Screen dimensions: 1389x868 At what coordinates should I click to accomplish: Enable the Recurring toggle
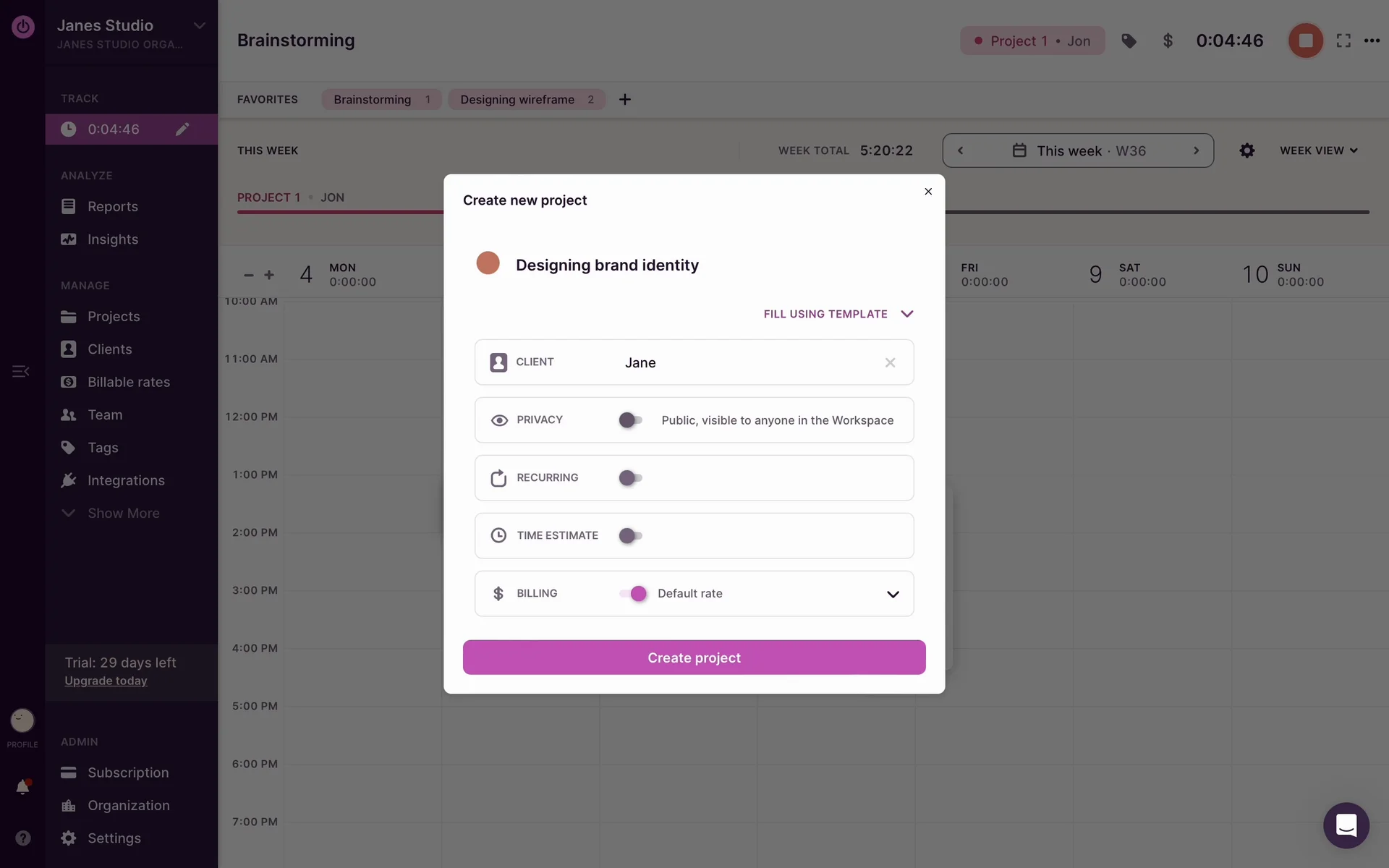(630, 478)
